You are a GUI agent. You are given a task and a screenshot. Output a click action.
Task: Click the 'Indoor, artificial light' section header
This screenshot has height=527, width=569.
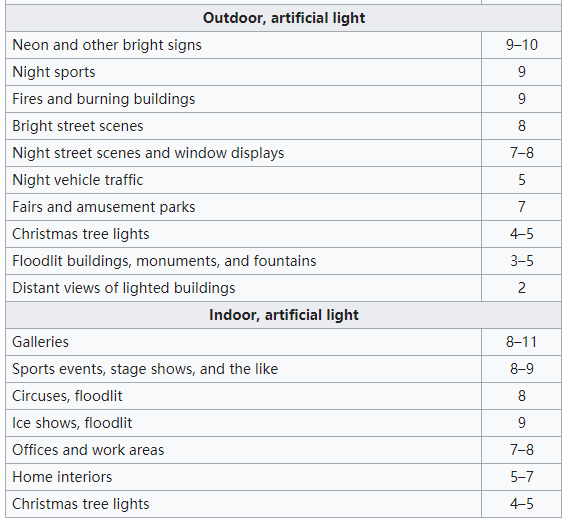pyautogui.click(x=283, y=315)
